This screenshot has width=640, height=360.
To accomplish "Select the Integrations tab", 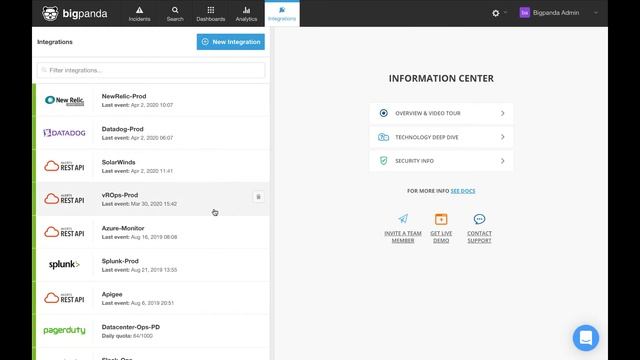I will pos(282,13).
